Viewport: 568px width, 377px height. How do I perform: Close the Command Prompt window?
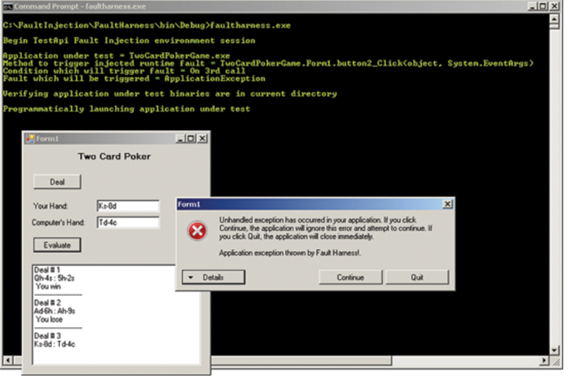tap(555, 6)
